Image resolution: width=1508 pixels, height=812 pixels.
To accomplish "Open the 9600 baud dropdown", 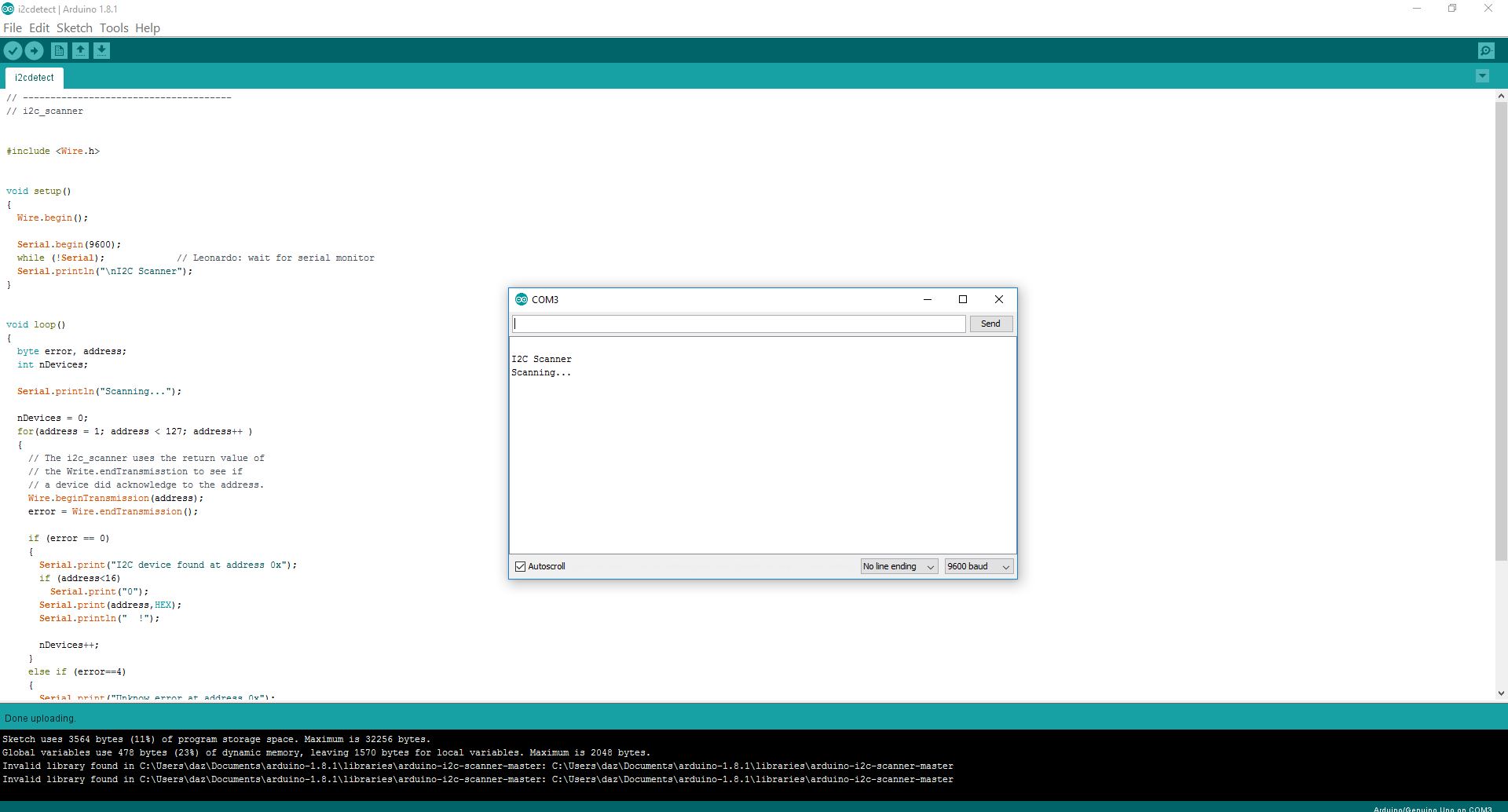I will [979, 566].
